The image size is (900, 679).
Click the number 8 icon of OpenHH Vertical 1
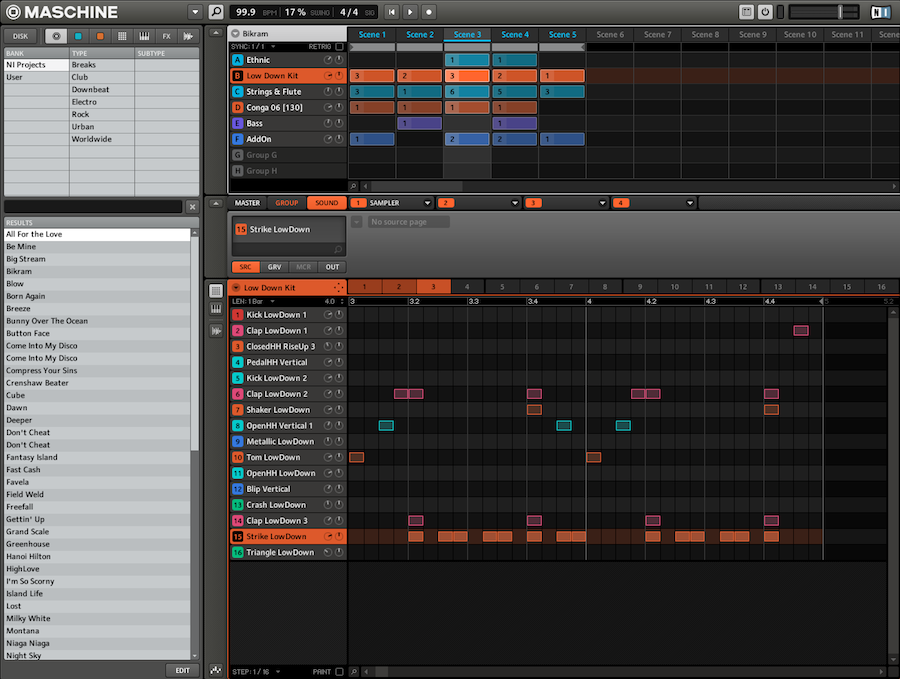point(238,426)
